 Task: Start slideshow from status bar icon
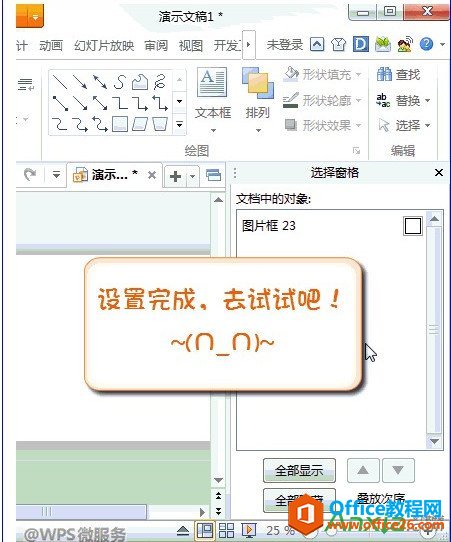249,530
